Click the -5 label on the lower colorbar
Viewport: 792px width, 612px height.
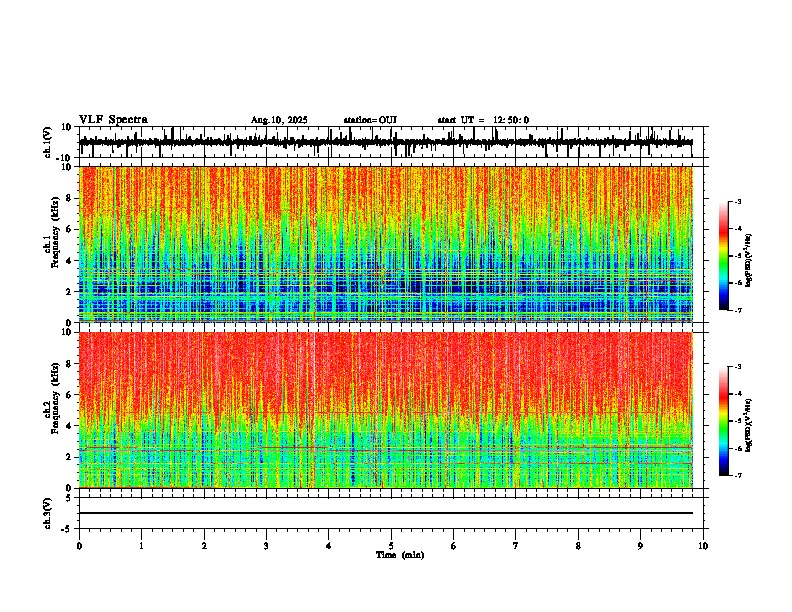coord(737,421)
